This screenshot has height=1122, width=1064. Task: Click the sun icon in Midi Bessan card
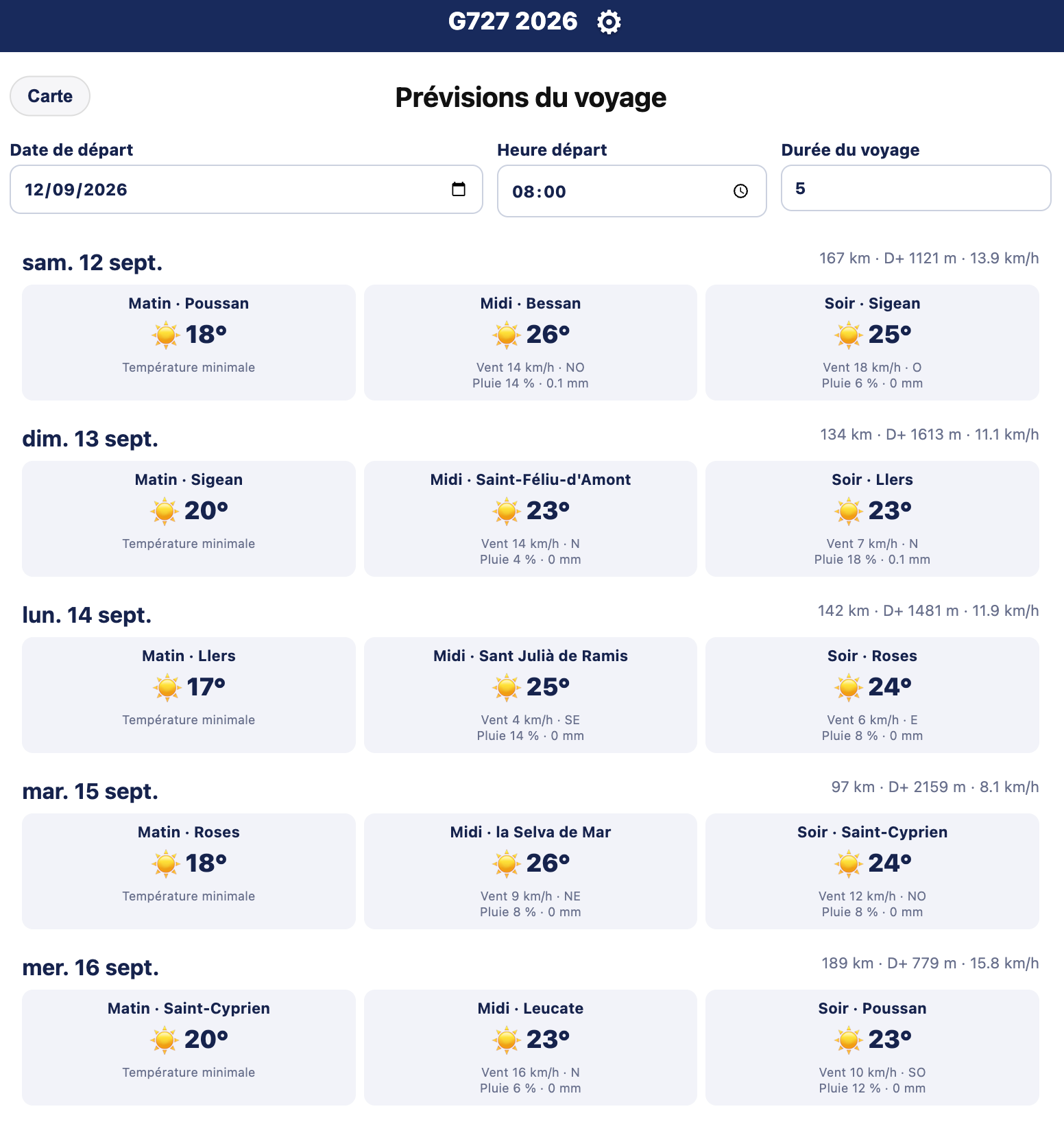(x=507, y=335)
